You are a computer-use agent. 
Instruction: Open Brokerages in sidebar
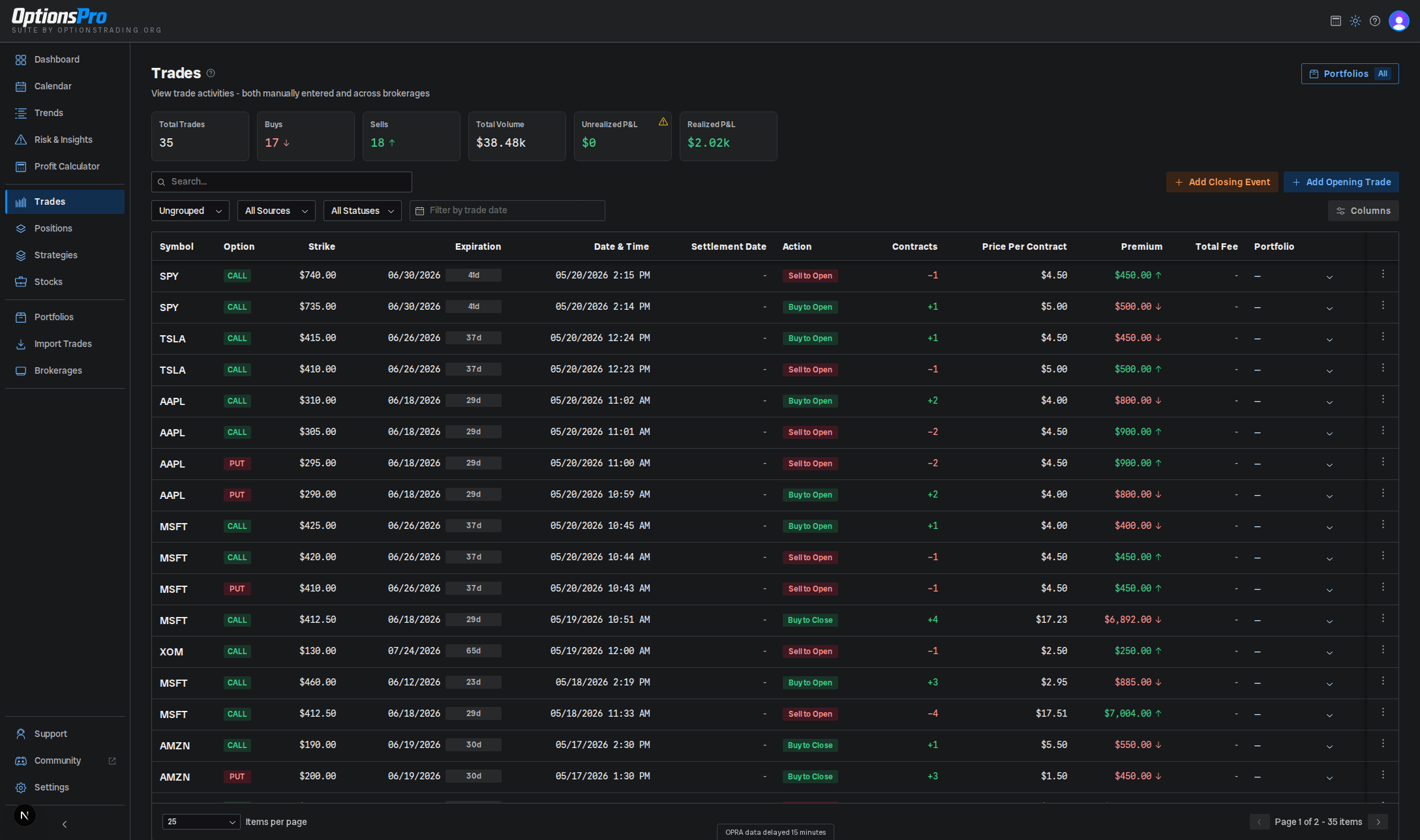pyautogui.click(x=65, y=370)
